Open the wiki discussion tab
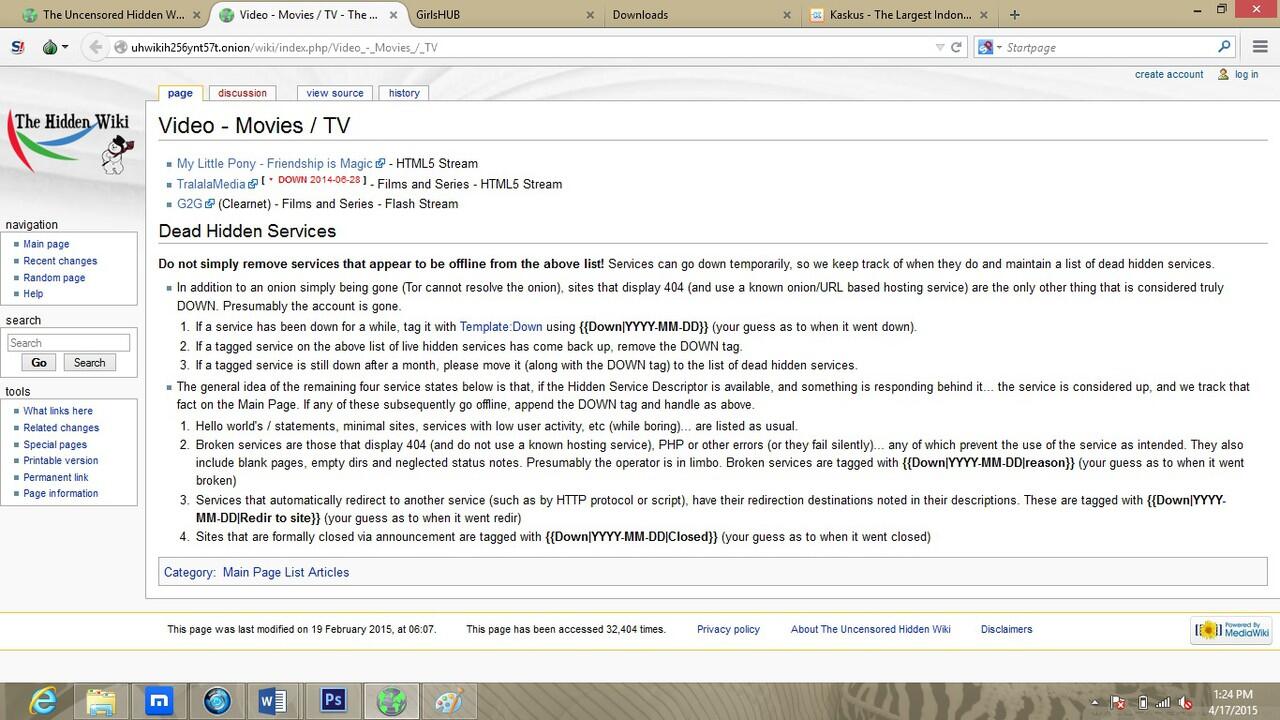1280x720 pixels. click(x=243, y=93)
